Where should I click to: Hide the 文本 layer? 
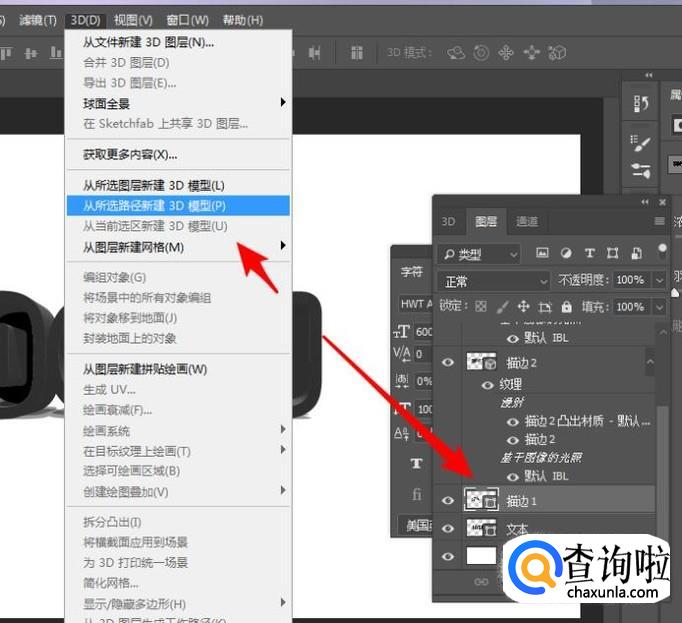(448, 529)
